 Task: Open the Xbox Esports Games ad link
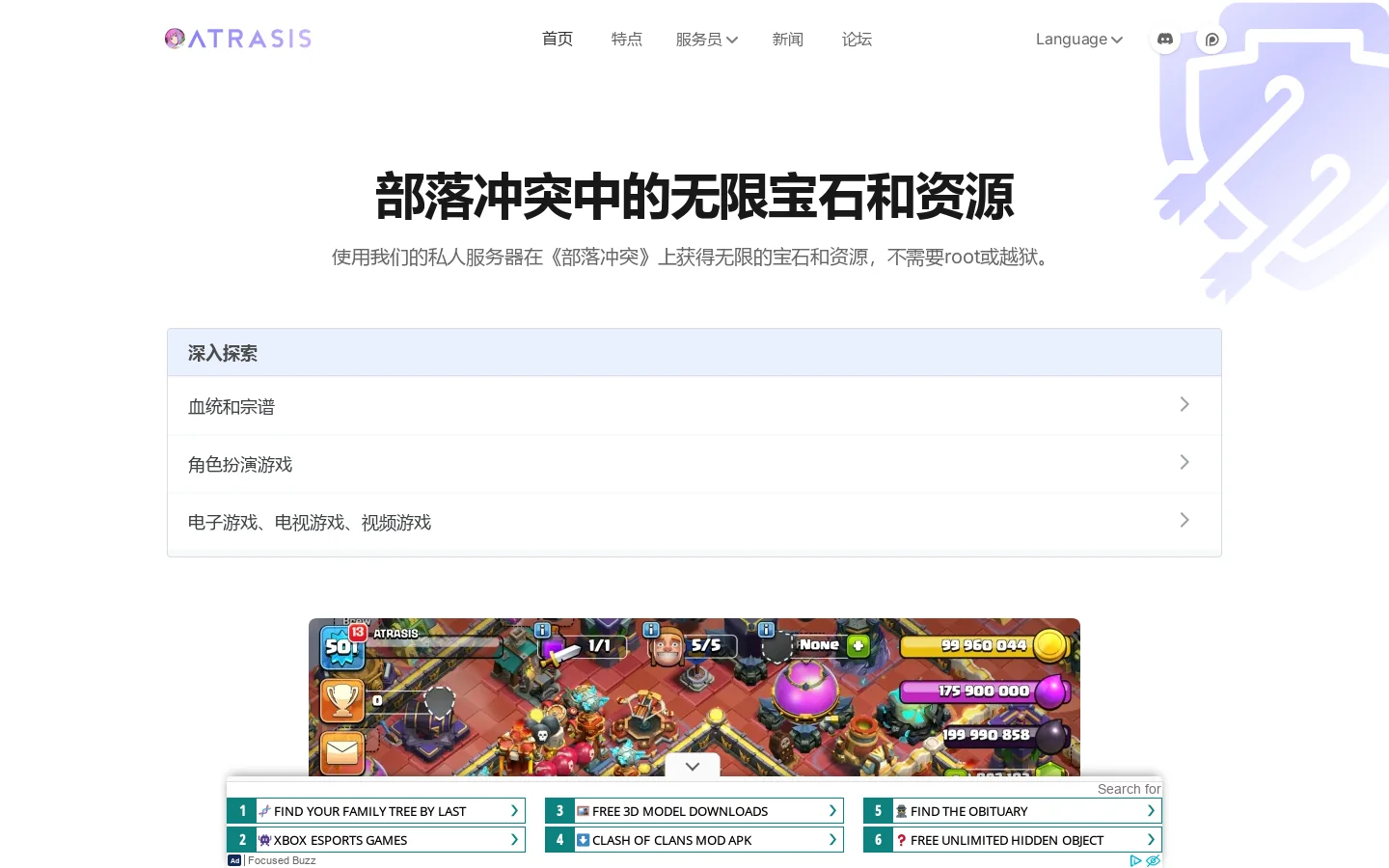click(376, 840)
